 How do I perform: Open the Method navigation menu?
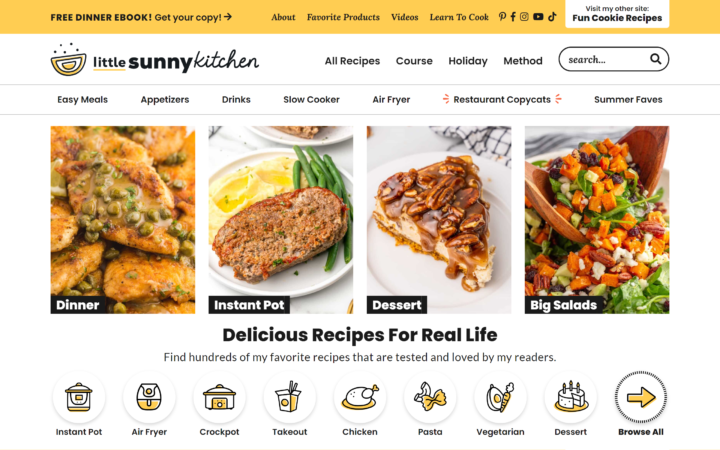pos(523,61)
